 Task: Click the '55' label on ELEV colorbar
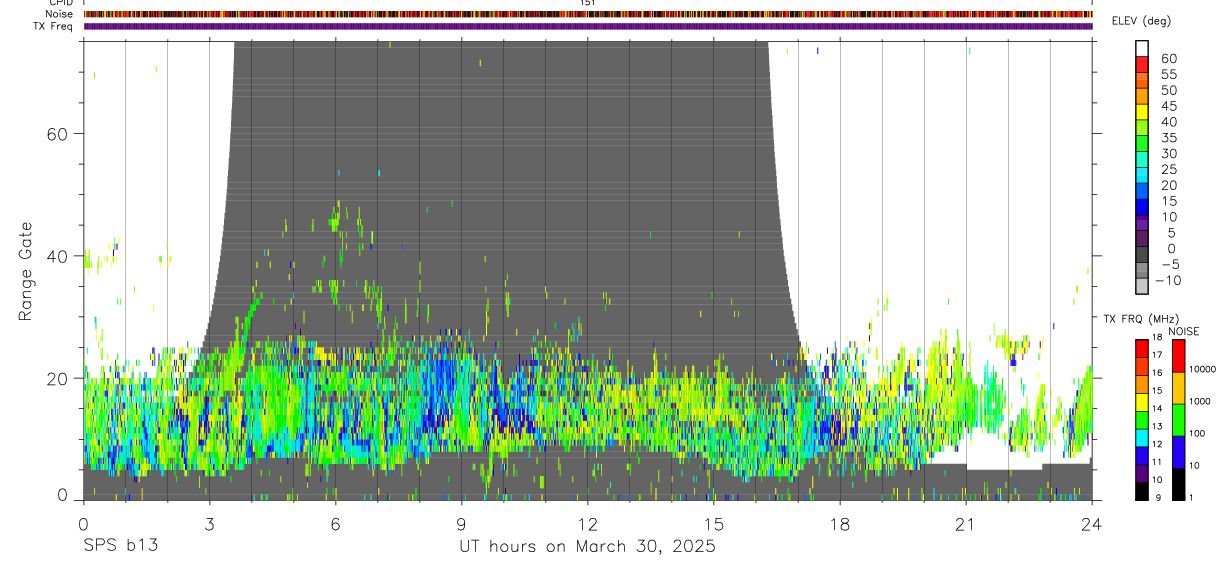click(x=1168, y=74)
